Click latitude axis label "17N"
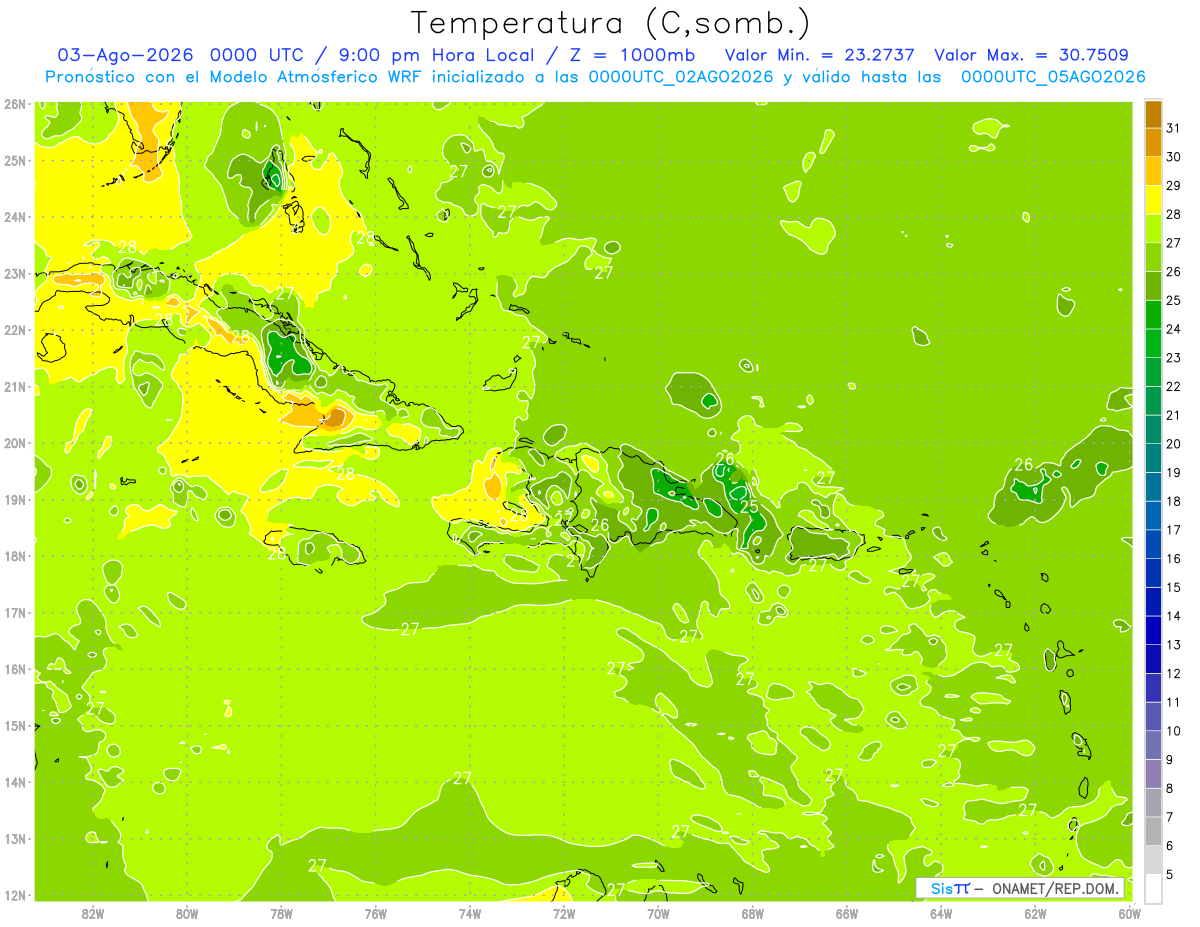The height and width of the screenshot is (927, 1200). 15,613
